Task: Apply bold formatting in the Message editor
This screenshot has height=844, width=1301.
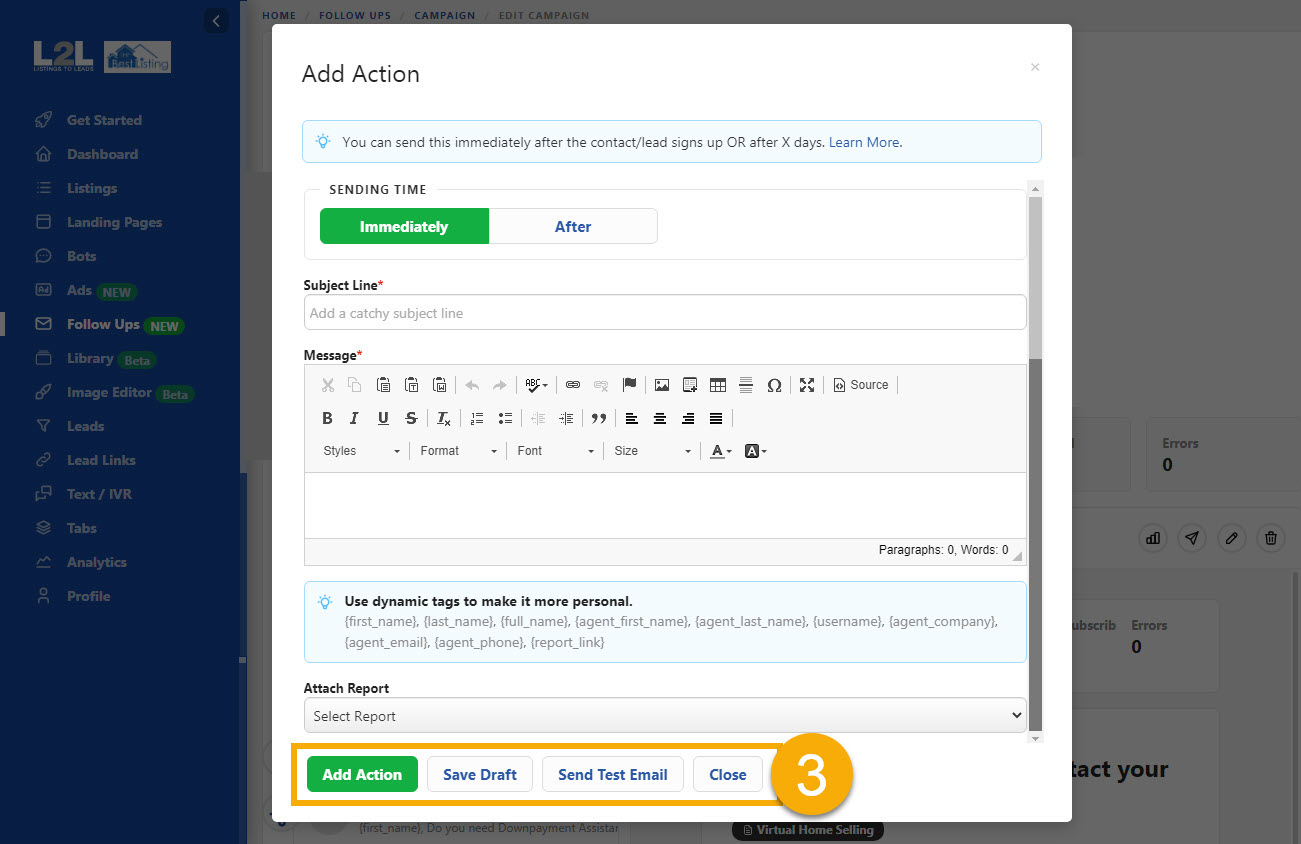Action: pyautogui.click(x=327, y=418)
